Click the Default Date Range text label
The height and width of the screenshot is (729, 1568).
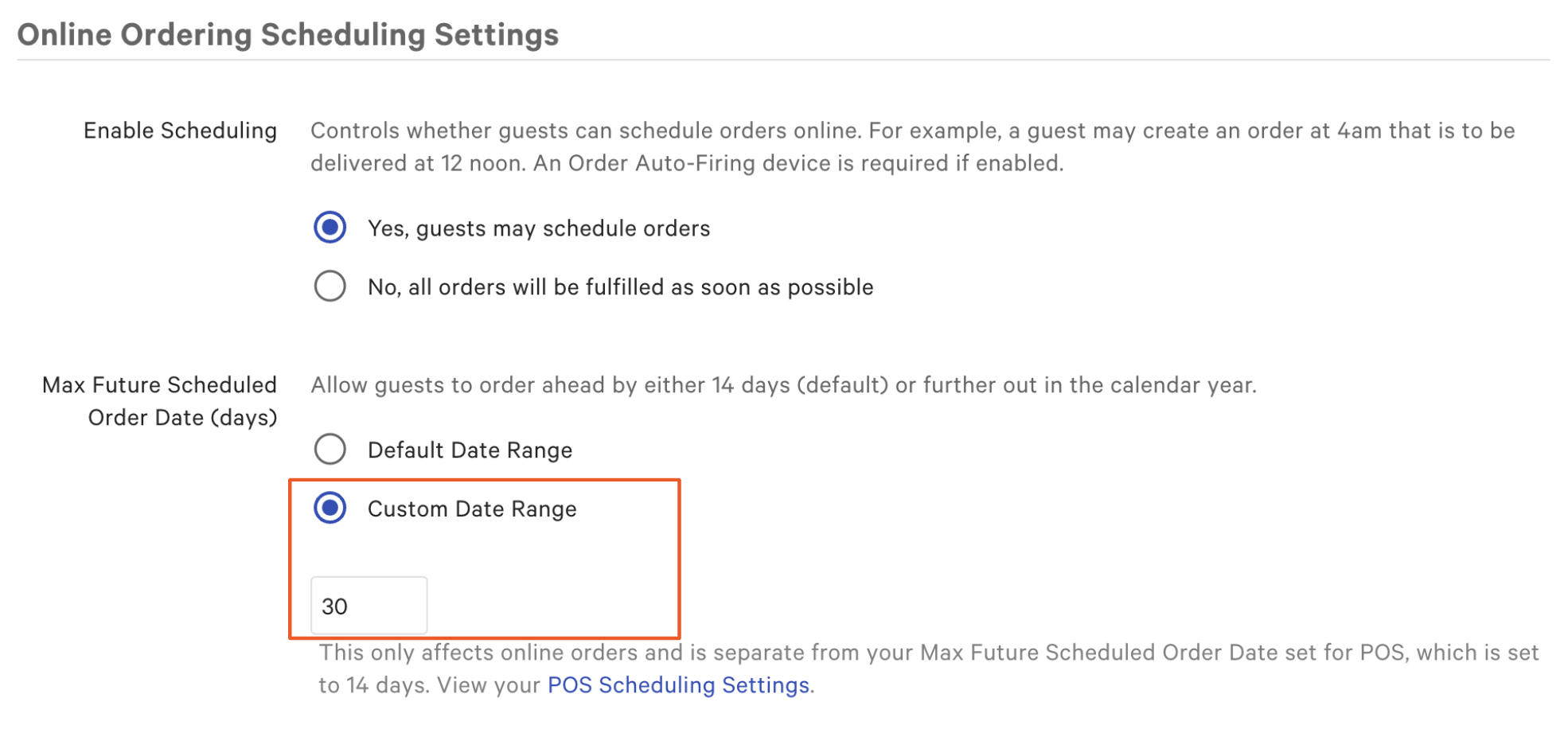coord(469,450)
